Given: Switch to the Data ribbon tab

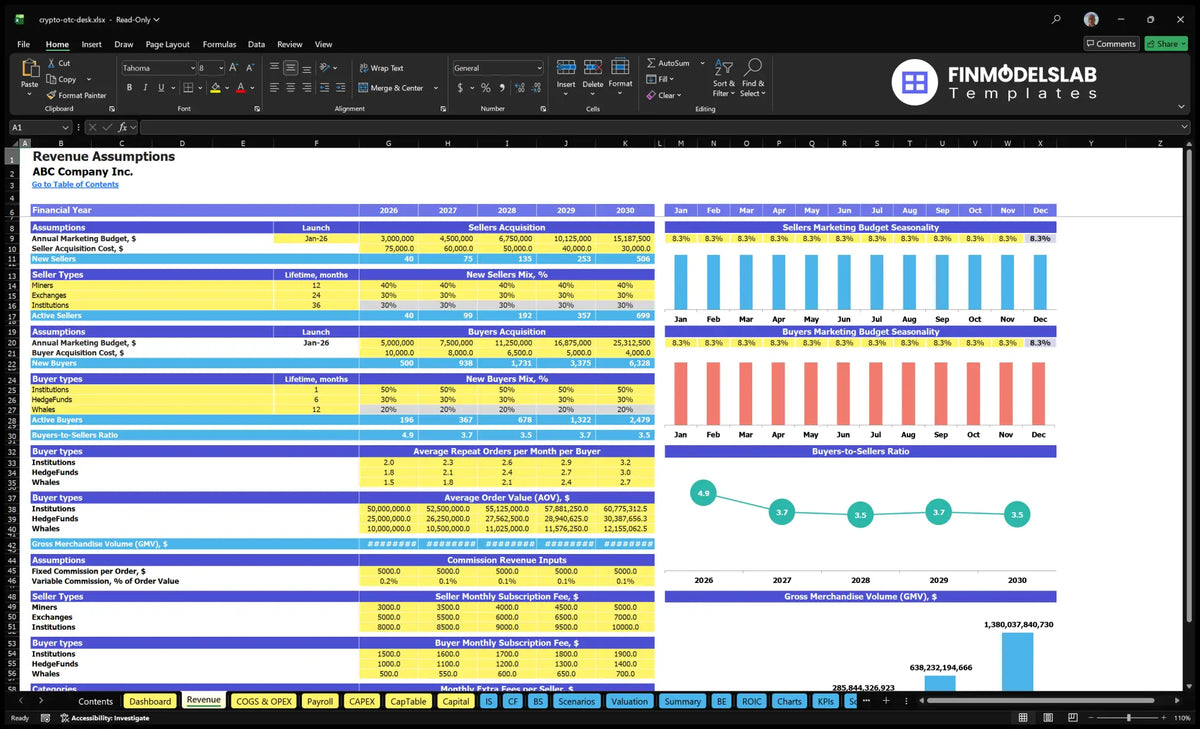Looking at the screenshot, I should pos(256,44).
